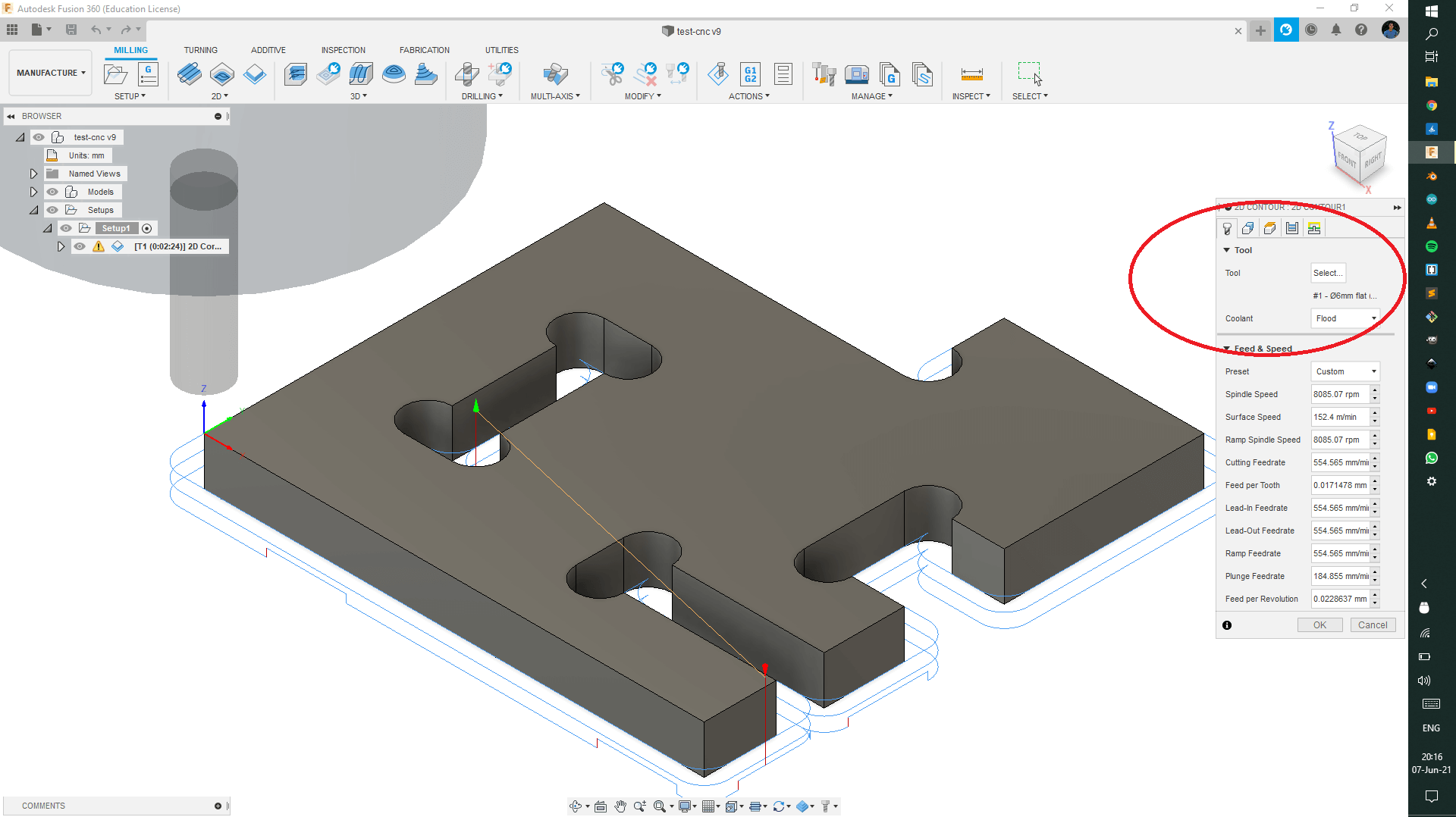
Task: Switch to the FABRICATION tab
Action: 425,50
